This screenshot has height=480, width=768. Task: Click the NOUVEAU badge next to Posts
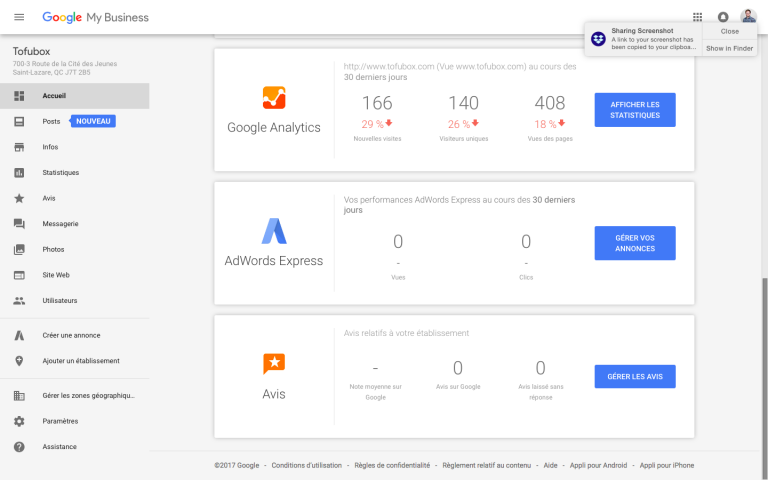click(93, 121)
